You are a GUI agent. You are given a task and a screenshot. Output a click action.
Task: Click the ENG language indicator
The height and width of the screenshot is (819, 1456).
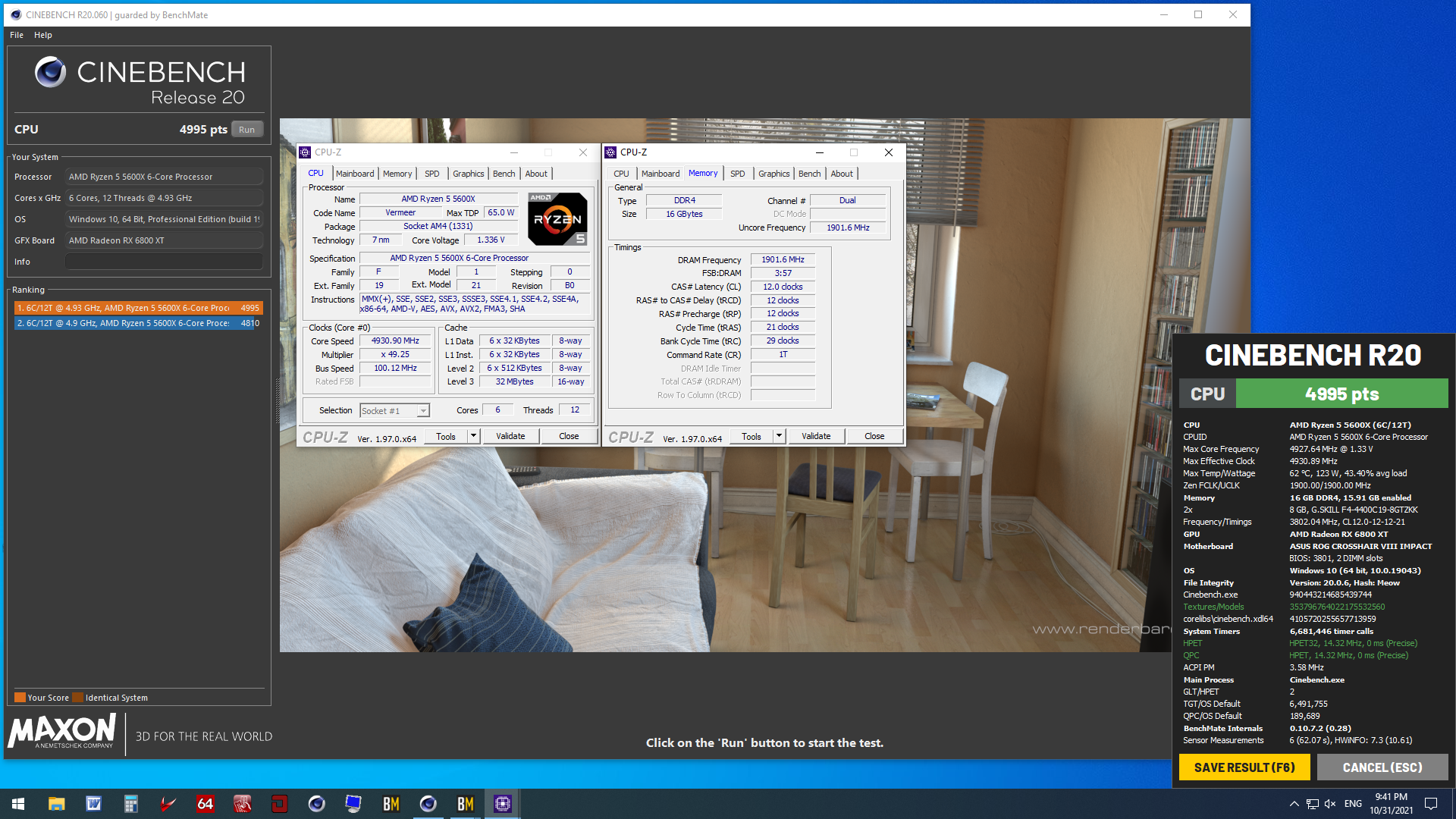(x=1353, y=804)
